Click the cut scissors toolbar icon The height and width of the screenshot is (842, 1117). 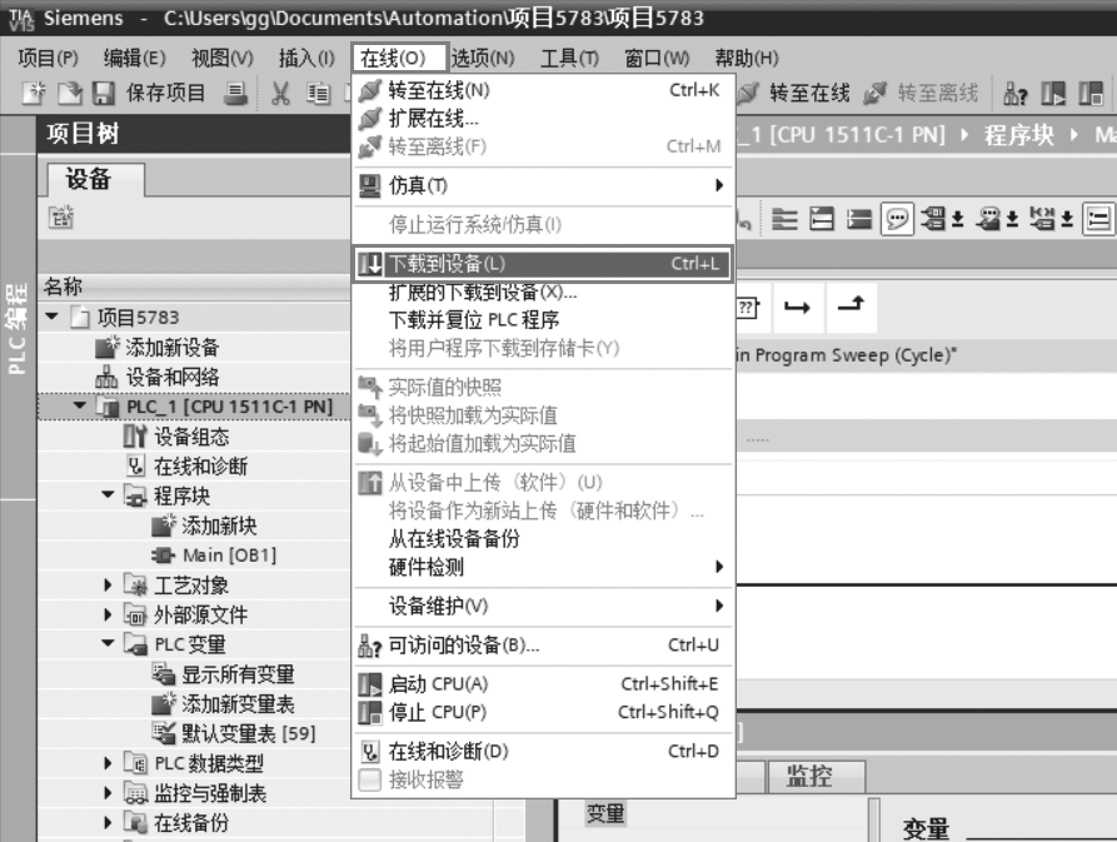pyautogui.click(x=280, y=93)
